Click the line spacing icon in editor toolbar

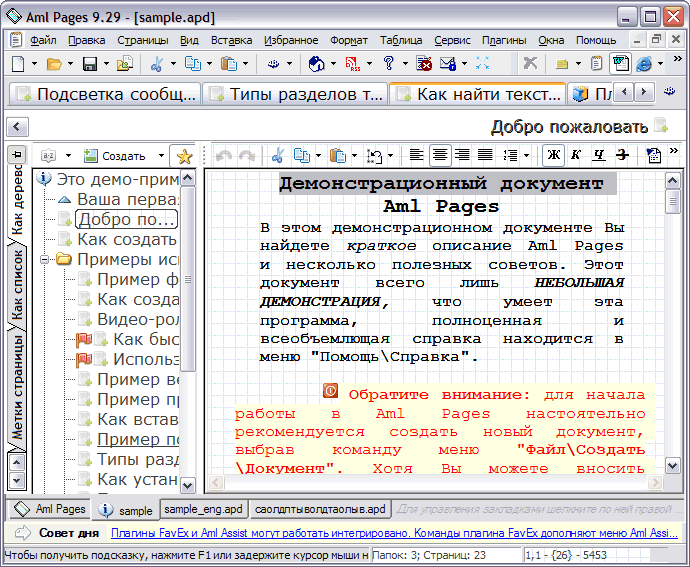coord(510,155)
